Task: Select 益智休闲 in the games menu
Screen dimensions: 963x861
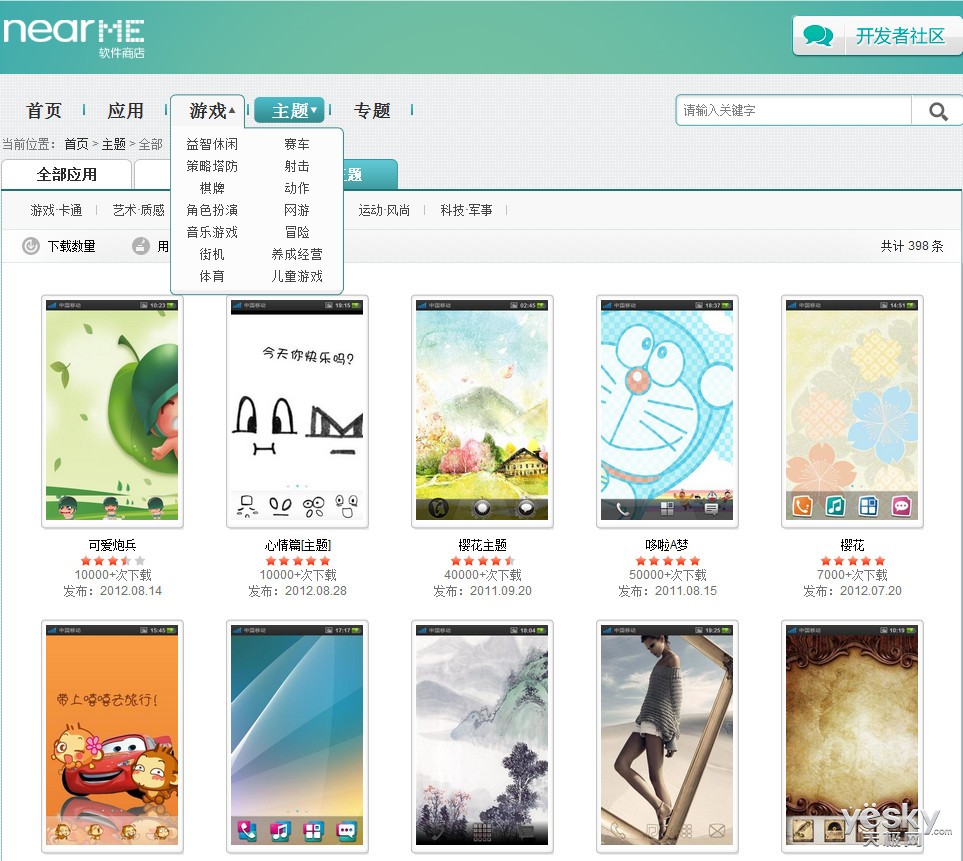Action: [x=212, y=144]
